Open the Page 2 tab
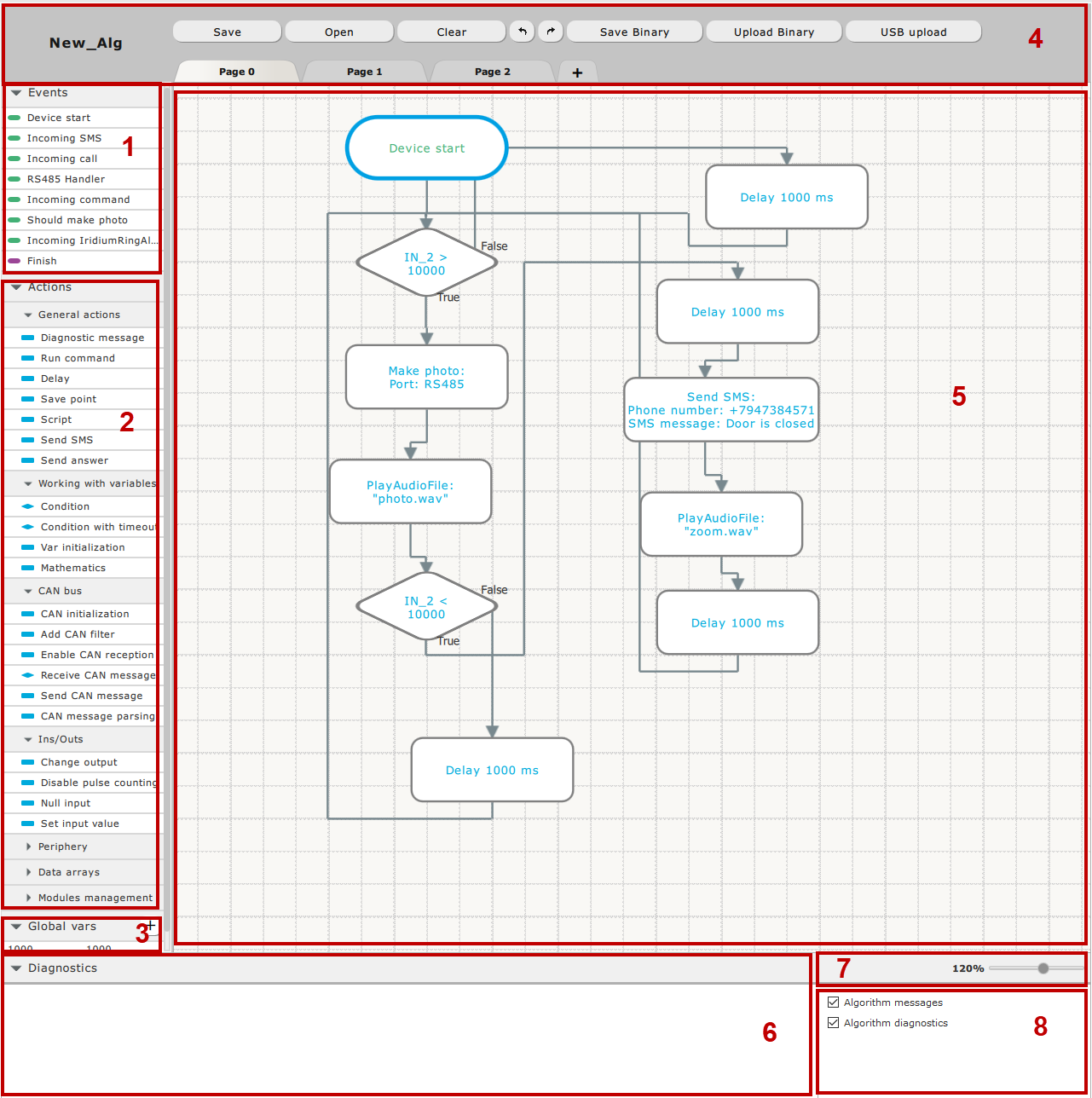Image resolution: width=1092 pixels, height=1098 pixels. pyautogui.click(x=492, y=72)
